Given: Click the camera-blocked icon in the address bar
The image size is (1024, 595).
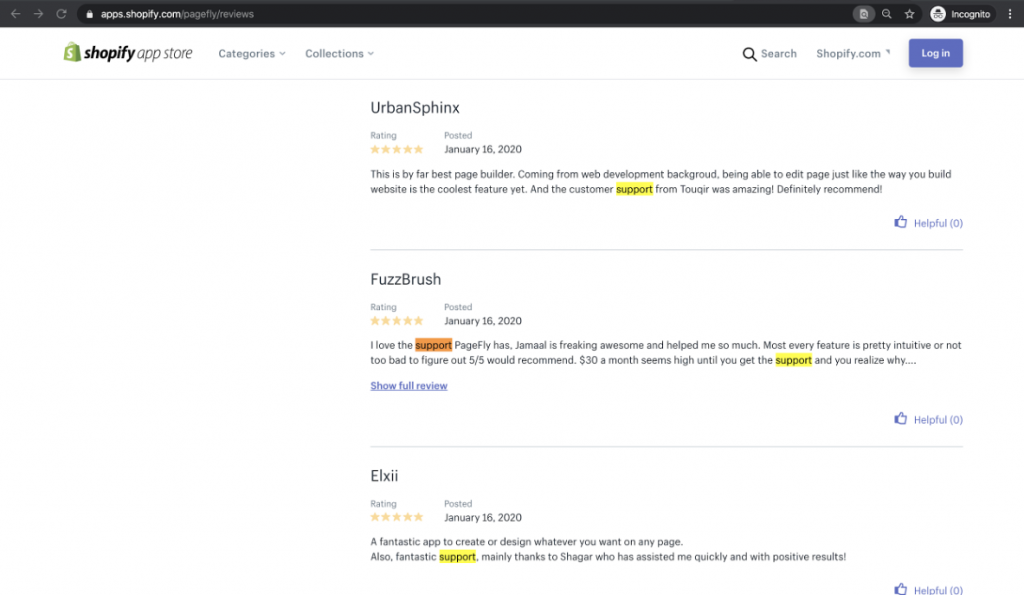Looking at the screenshot, I should click(x=863, y=14).
